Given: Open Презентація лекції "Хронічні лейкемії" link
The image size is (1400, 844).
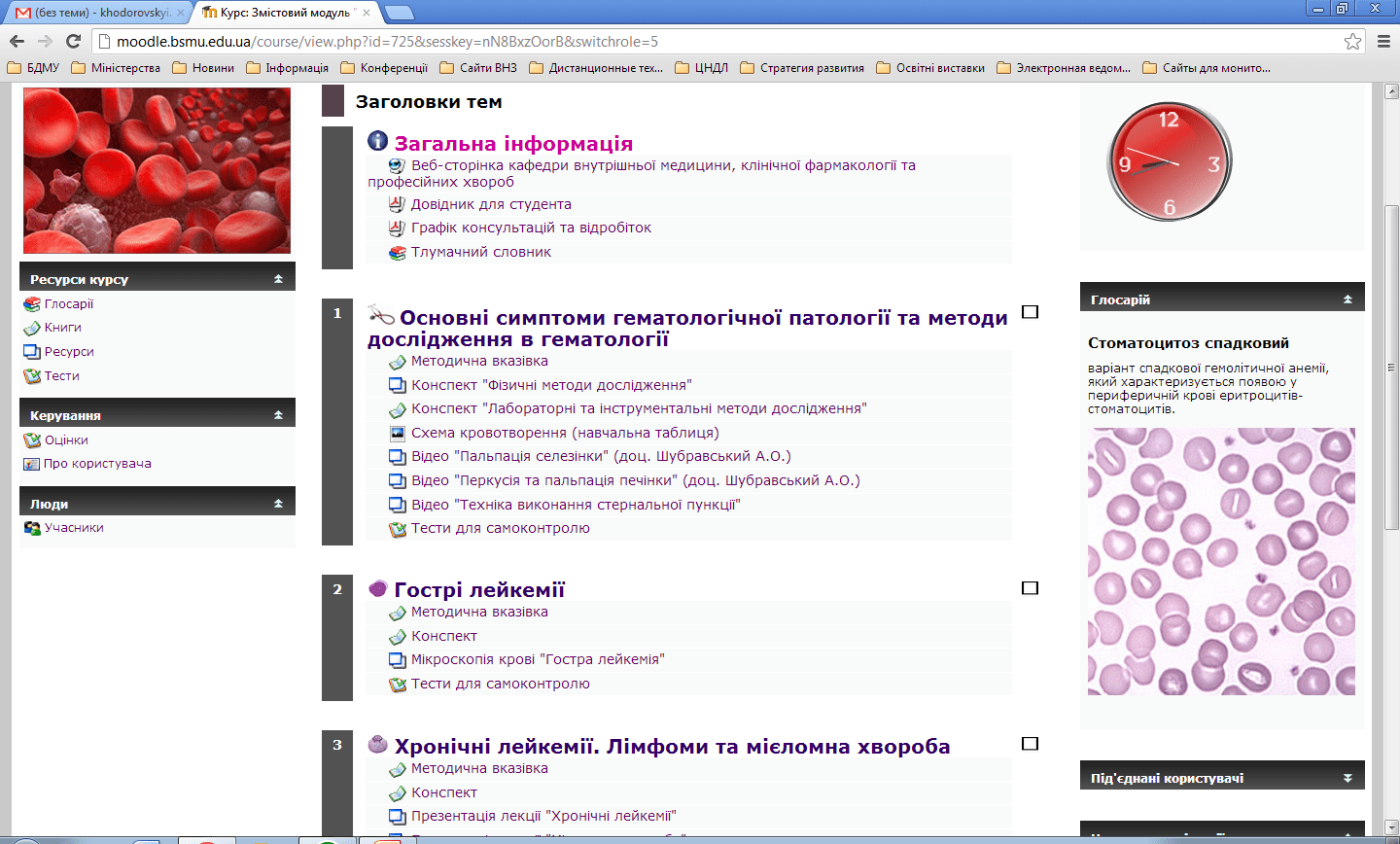Looking at the screenshot, I should coord(543,816).
